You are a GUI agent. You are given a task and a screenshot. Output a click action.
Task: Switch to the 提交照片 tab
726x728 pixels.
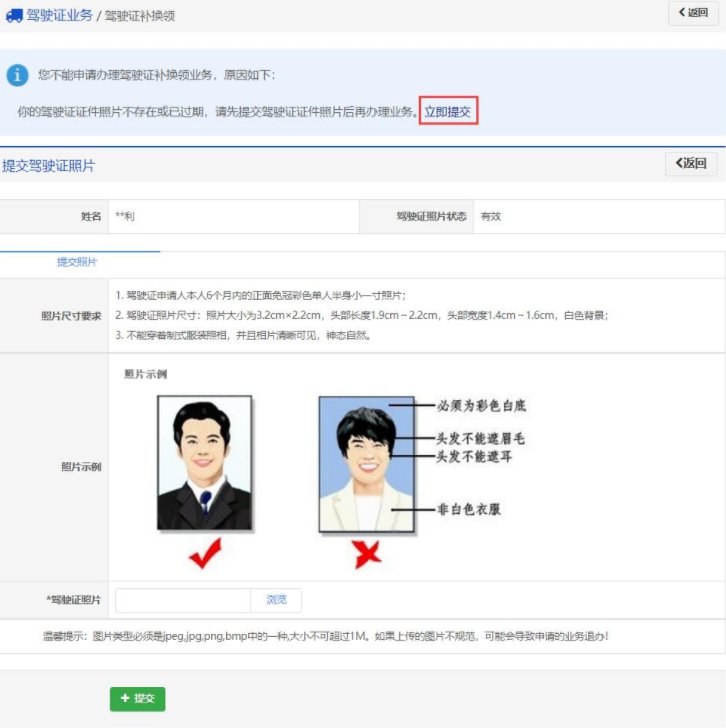77,262
